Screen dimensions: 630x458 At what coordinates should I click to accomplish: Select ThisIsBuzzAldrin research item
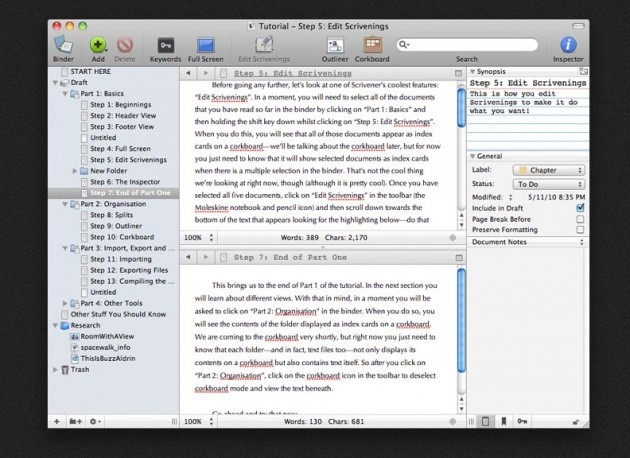(x=108, y=358)
